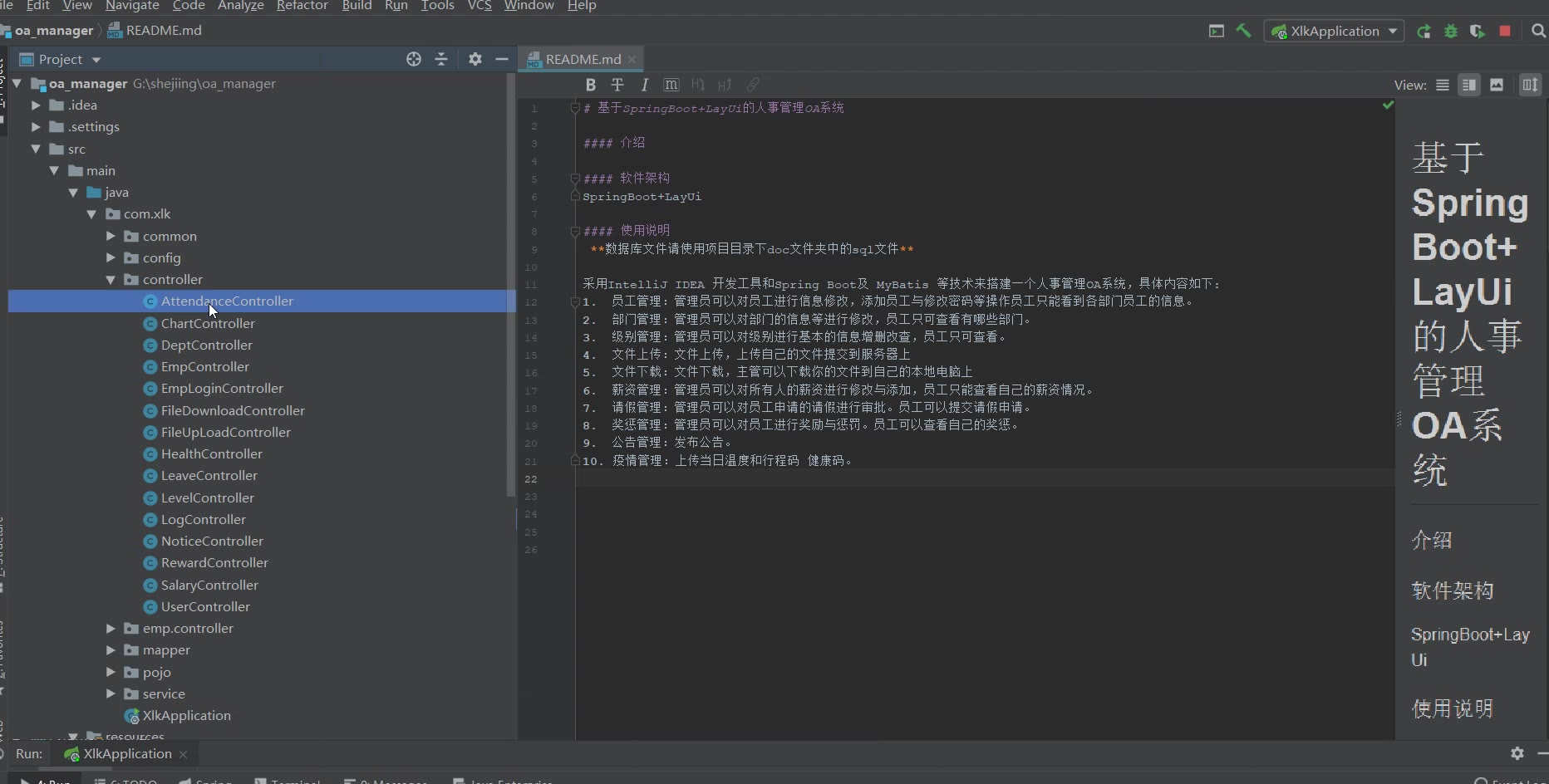This screenshot has width=1549, height=784.
Task: Toggle monospace code formatting icon
Action: [x=671, y=85]
